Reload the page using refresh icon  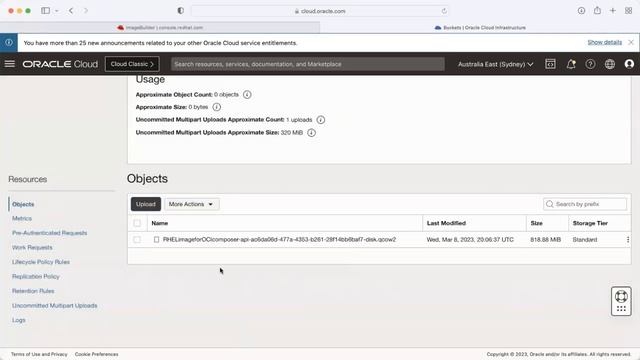point(444,11)
